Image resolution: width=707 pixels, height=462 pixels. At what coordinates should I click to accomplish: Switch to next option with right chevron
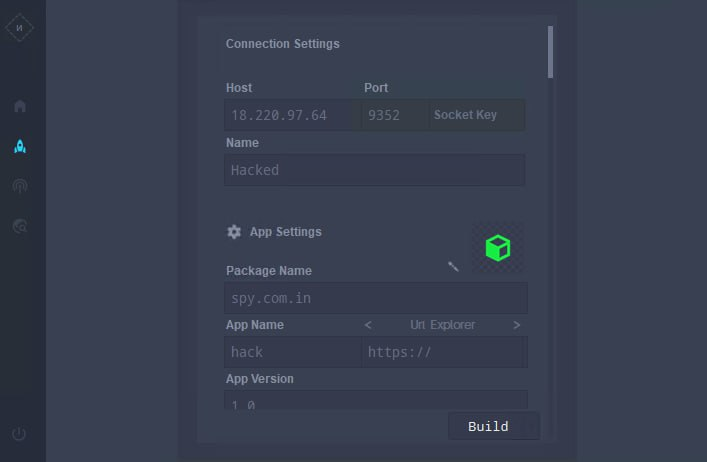[517, 325]
